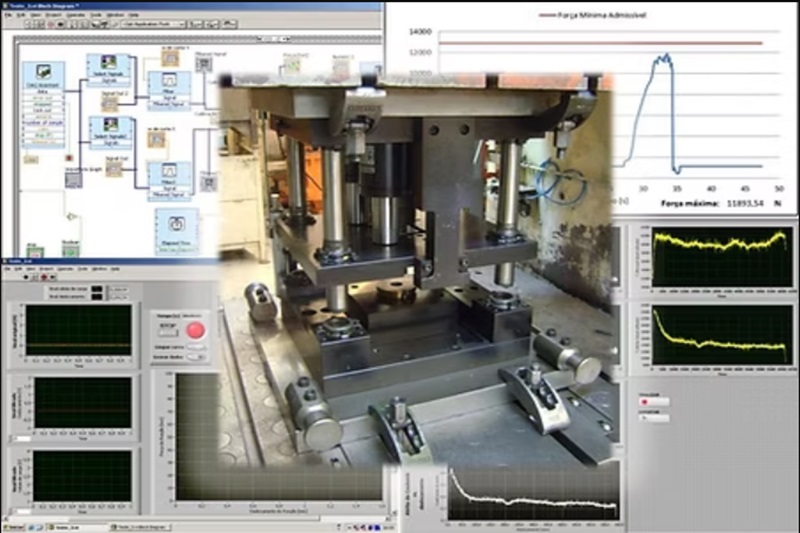This screenshot has width=800, height=533.
Task: Click Run arrow in front panel toolbar
Action: (26, 277)
